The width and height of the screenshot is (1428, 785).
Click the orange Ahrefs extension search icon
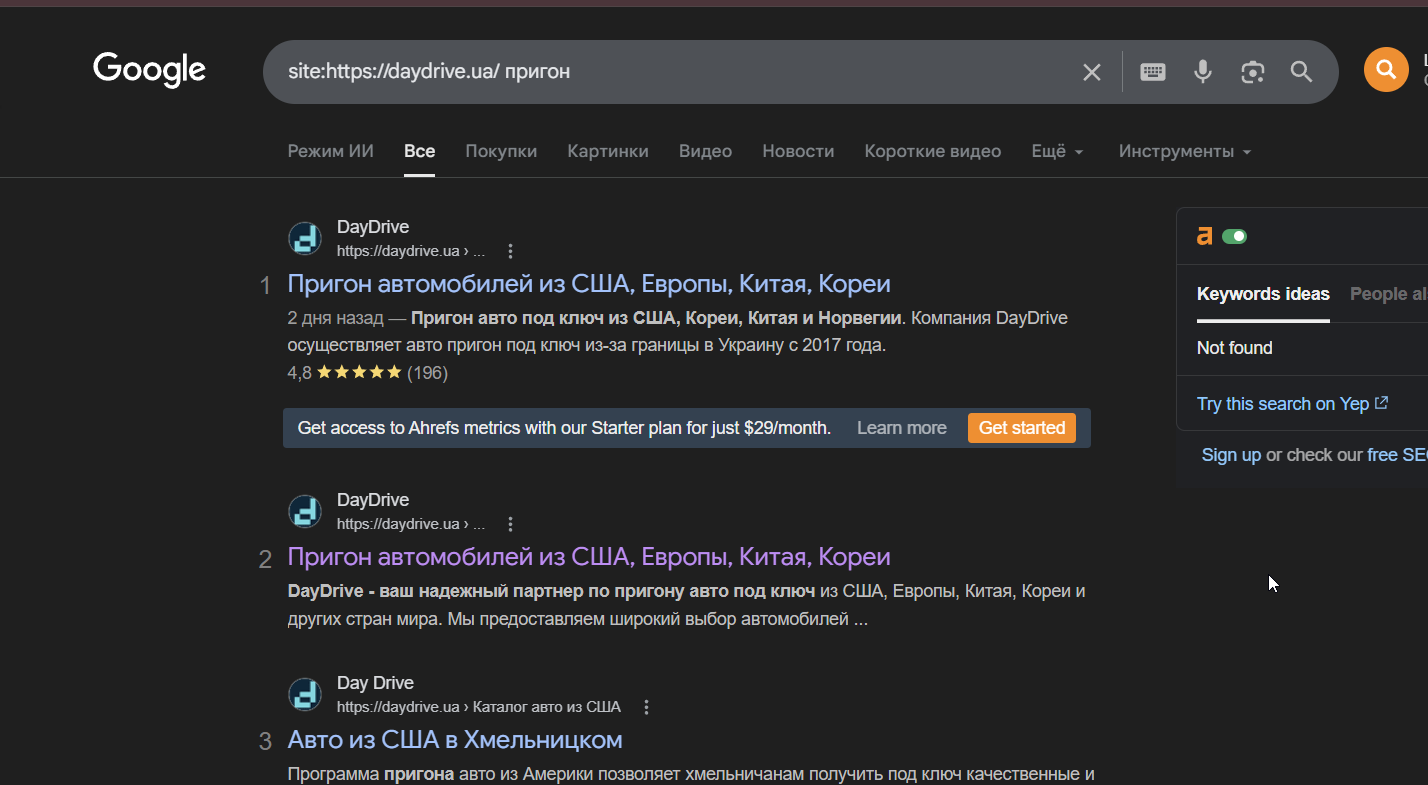click(x=1385, y=70)
